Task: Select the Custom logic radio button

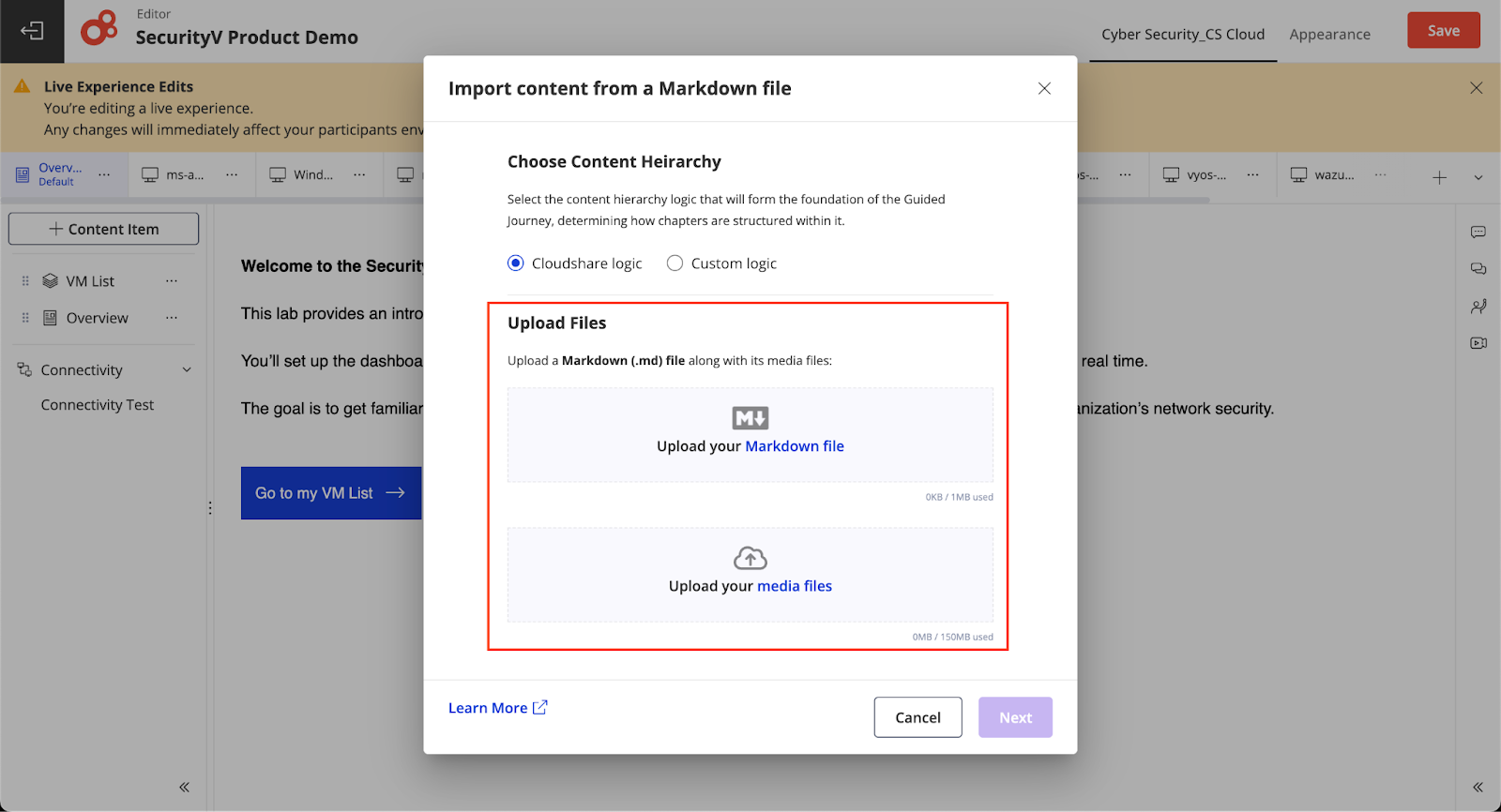Action: tap(675, 263)
